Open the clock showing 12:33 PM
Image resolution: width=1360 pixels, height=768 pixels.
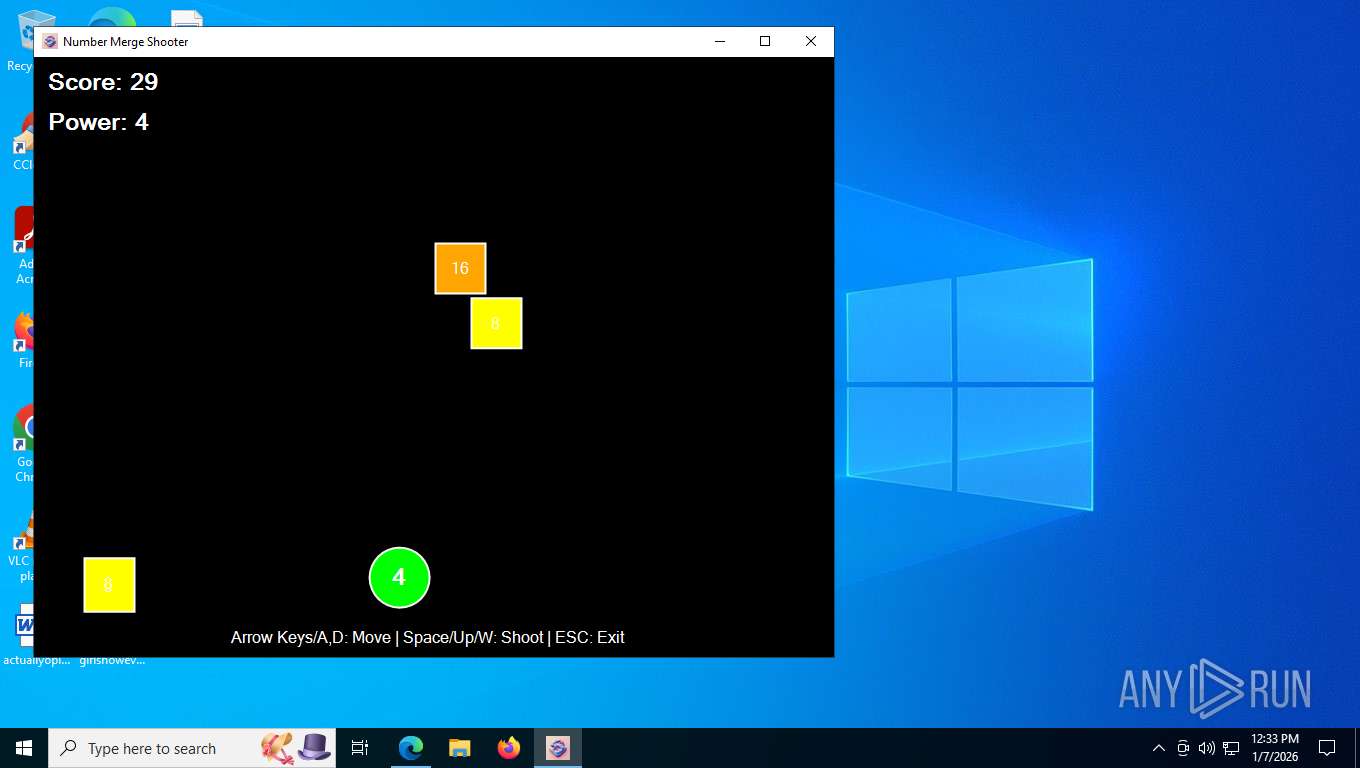coord(1275,748)
